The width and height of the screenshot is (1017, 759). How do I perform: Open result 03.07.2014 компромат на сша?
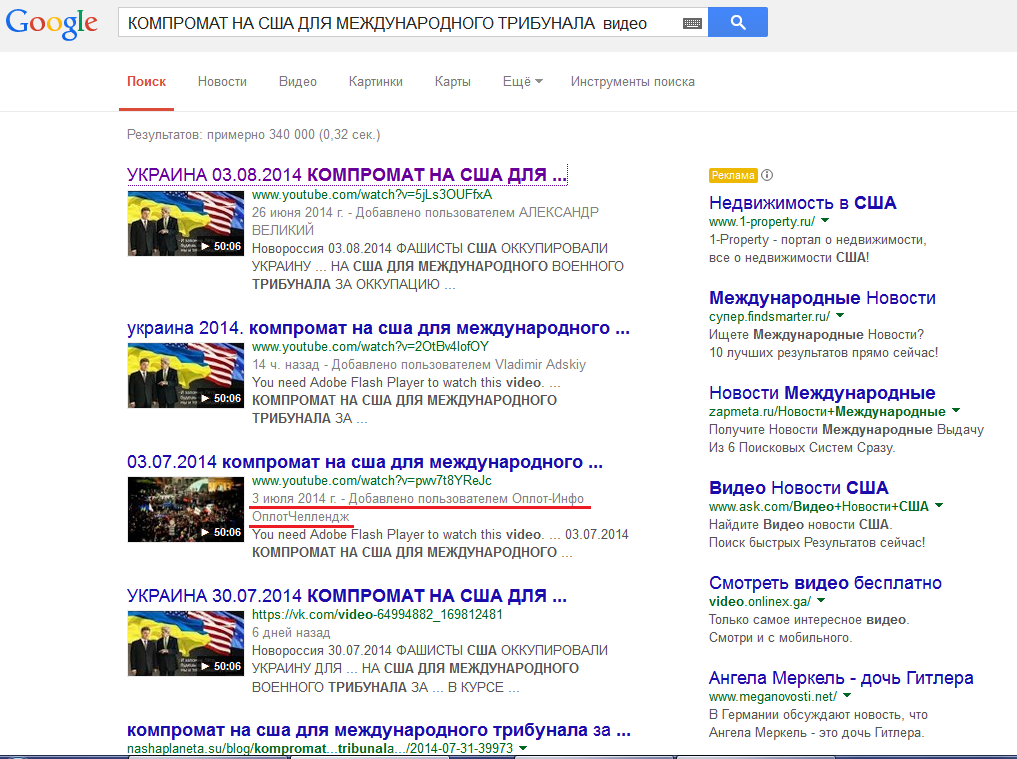click(365, 463)
